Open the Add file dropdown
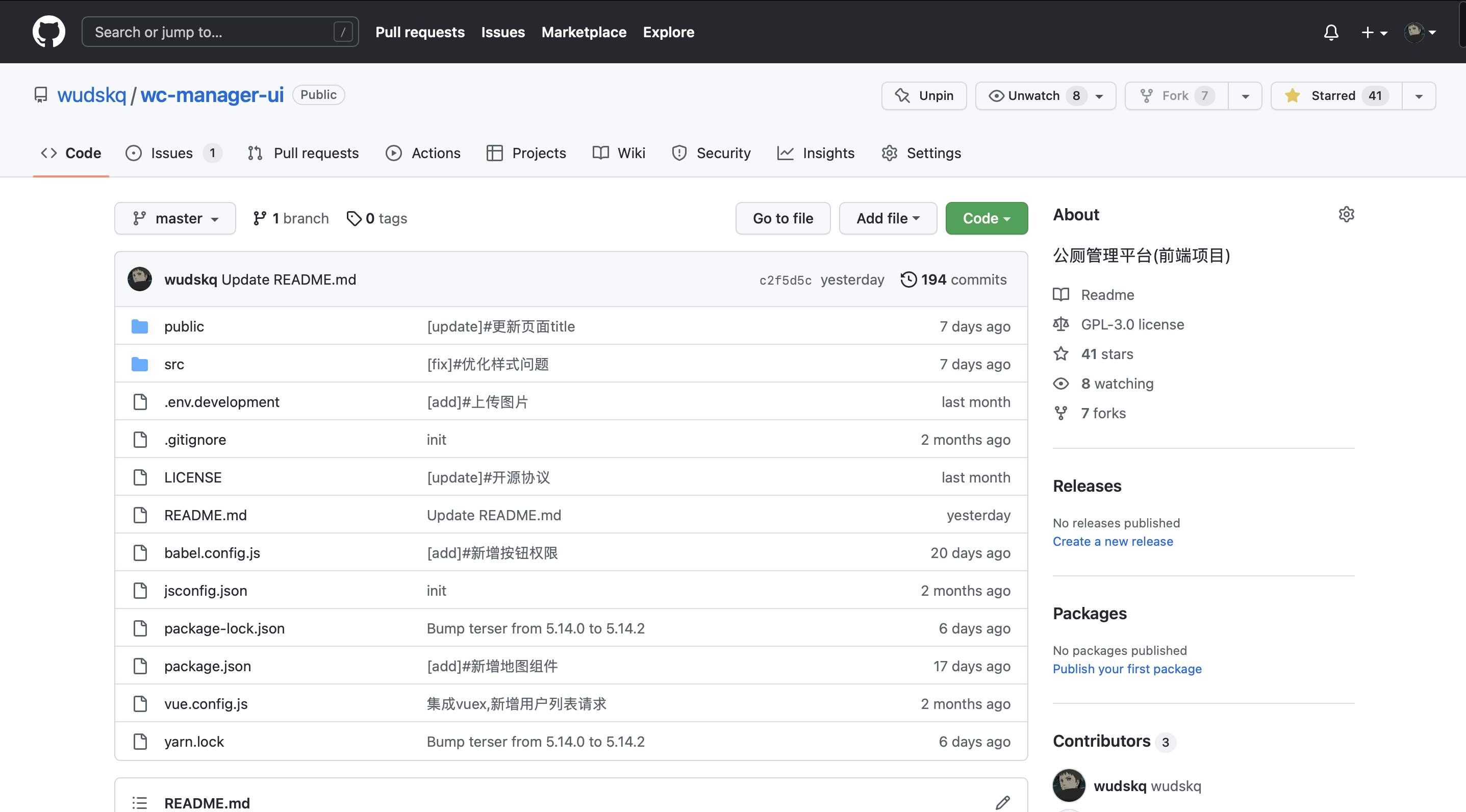This screenshot has height=812, width=1466. pyautogui.click(x=888, y=218)
